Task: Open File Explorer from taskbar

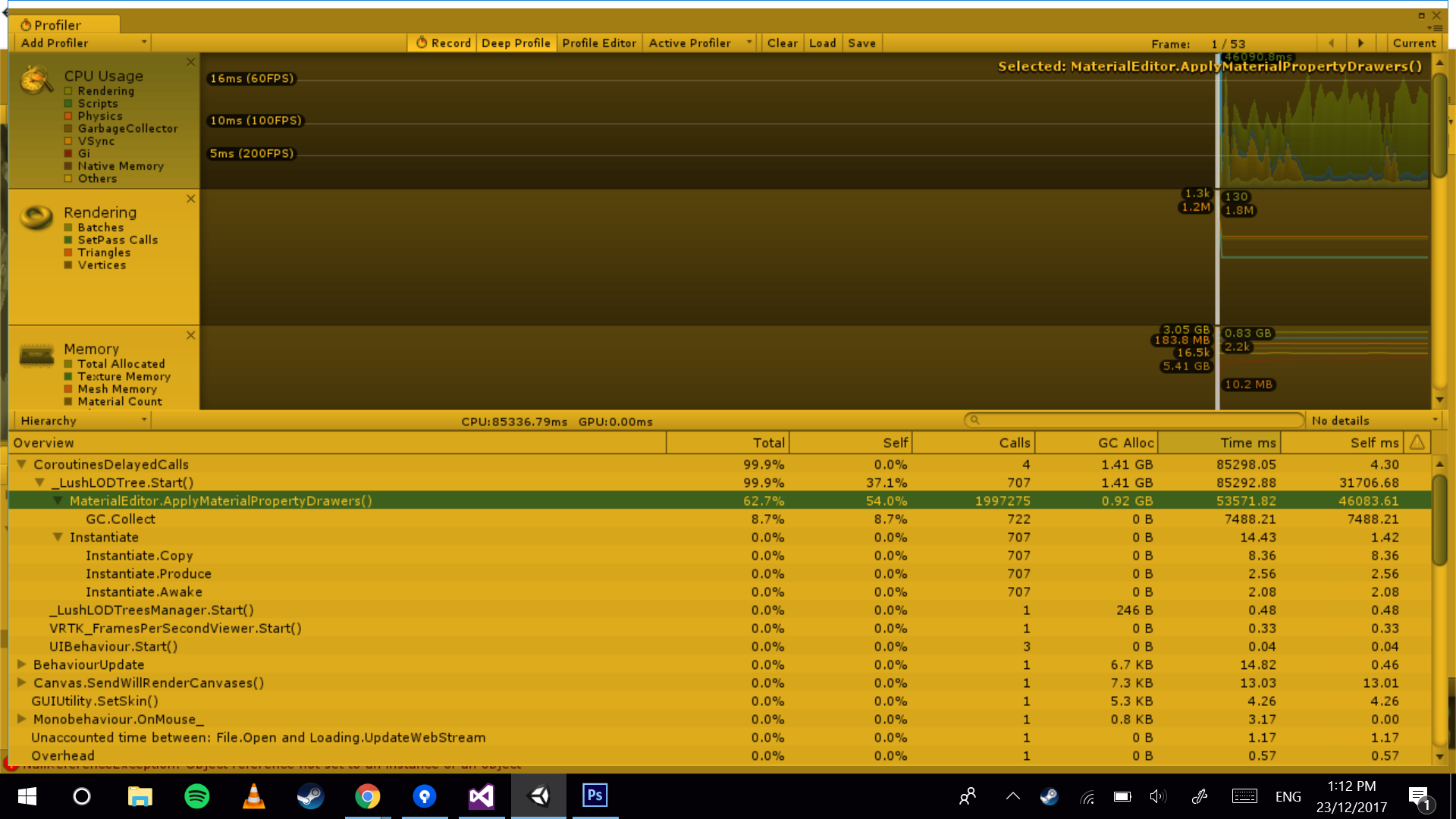Action: tap(140, 796)
